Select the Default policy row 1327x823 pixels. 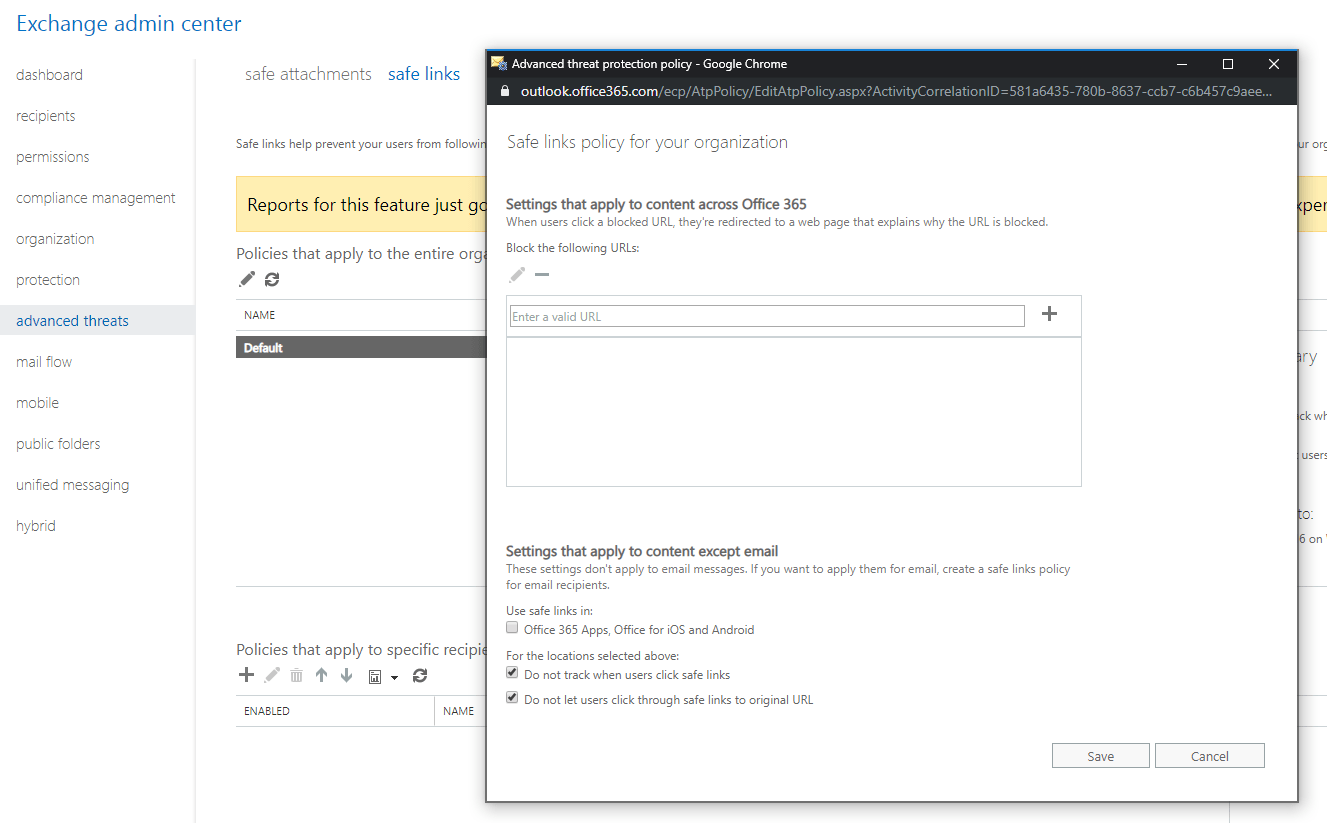(361, 348)
